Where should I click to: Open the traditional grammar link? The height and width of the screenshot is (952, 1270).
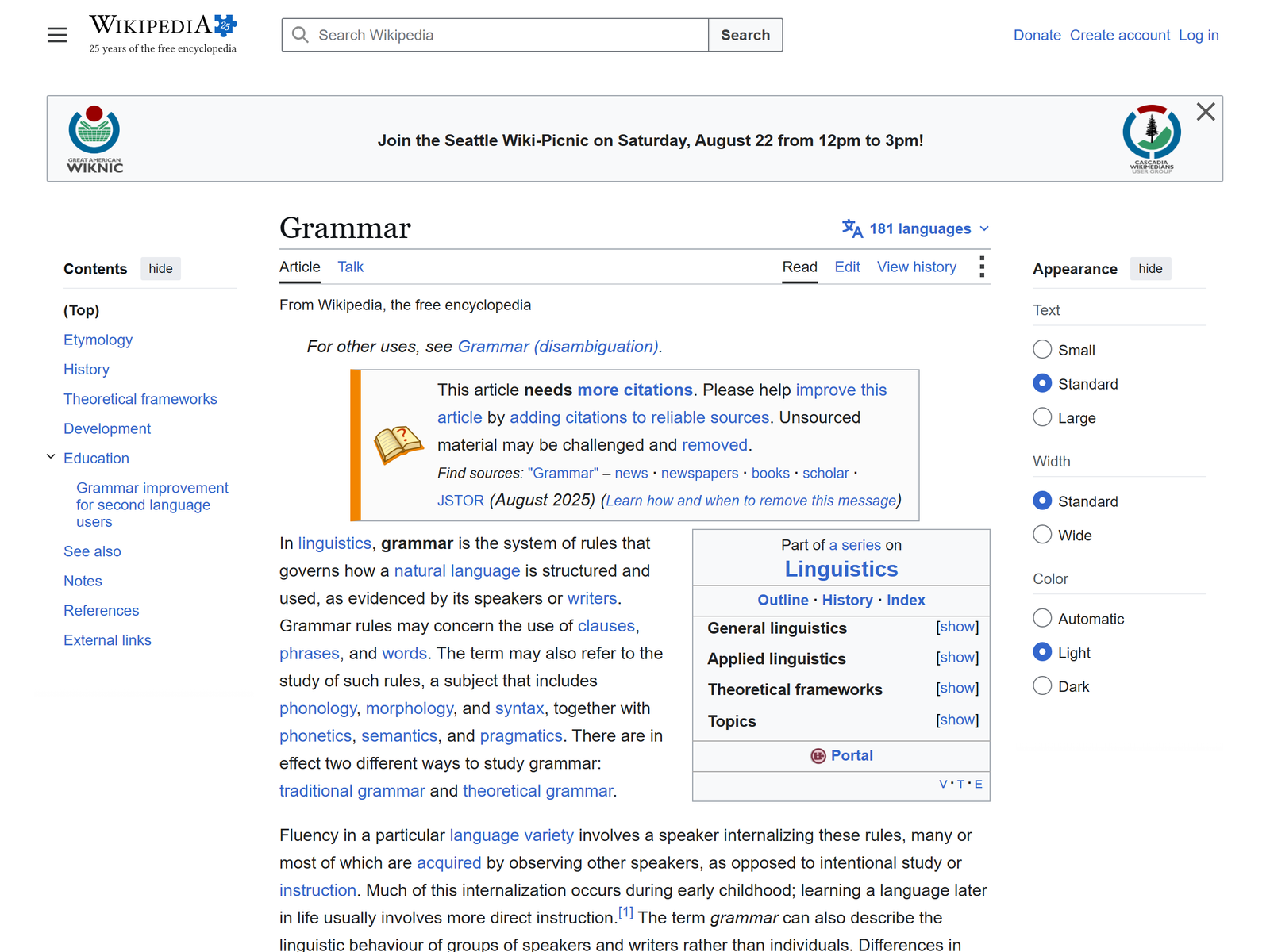pos(352,790)
